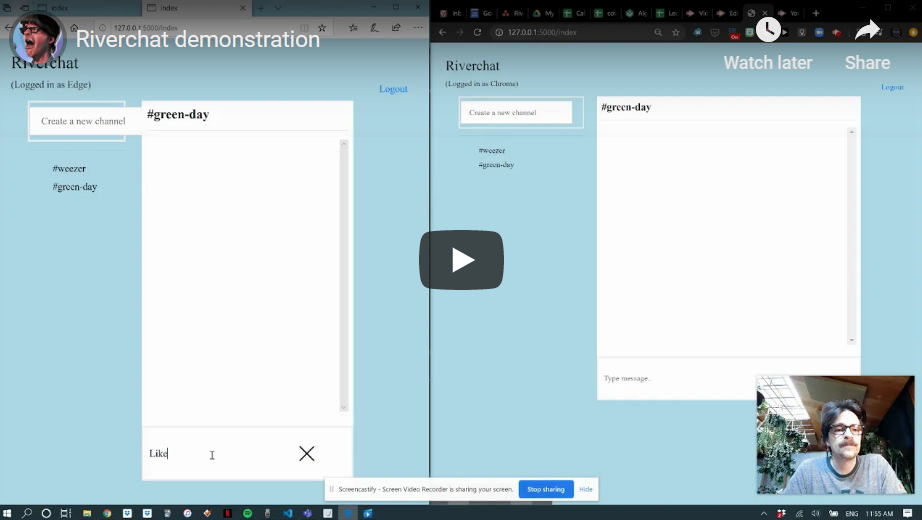Click the up arrow of the Chrome chat scrollbar
This screenshot has width=922, height=520.
[851, 132]
